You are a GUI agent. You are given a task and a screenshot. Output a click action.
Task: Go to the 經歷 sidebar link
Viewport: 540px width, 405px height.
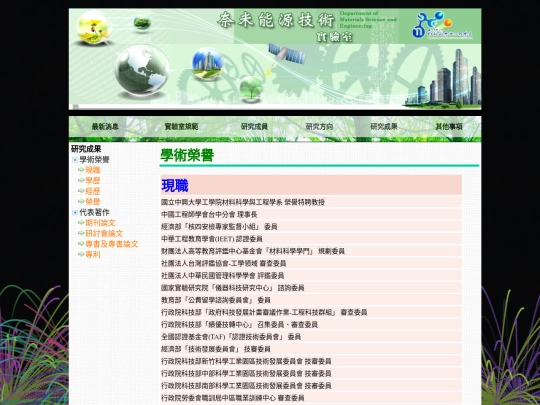tap(93, 191)
